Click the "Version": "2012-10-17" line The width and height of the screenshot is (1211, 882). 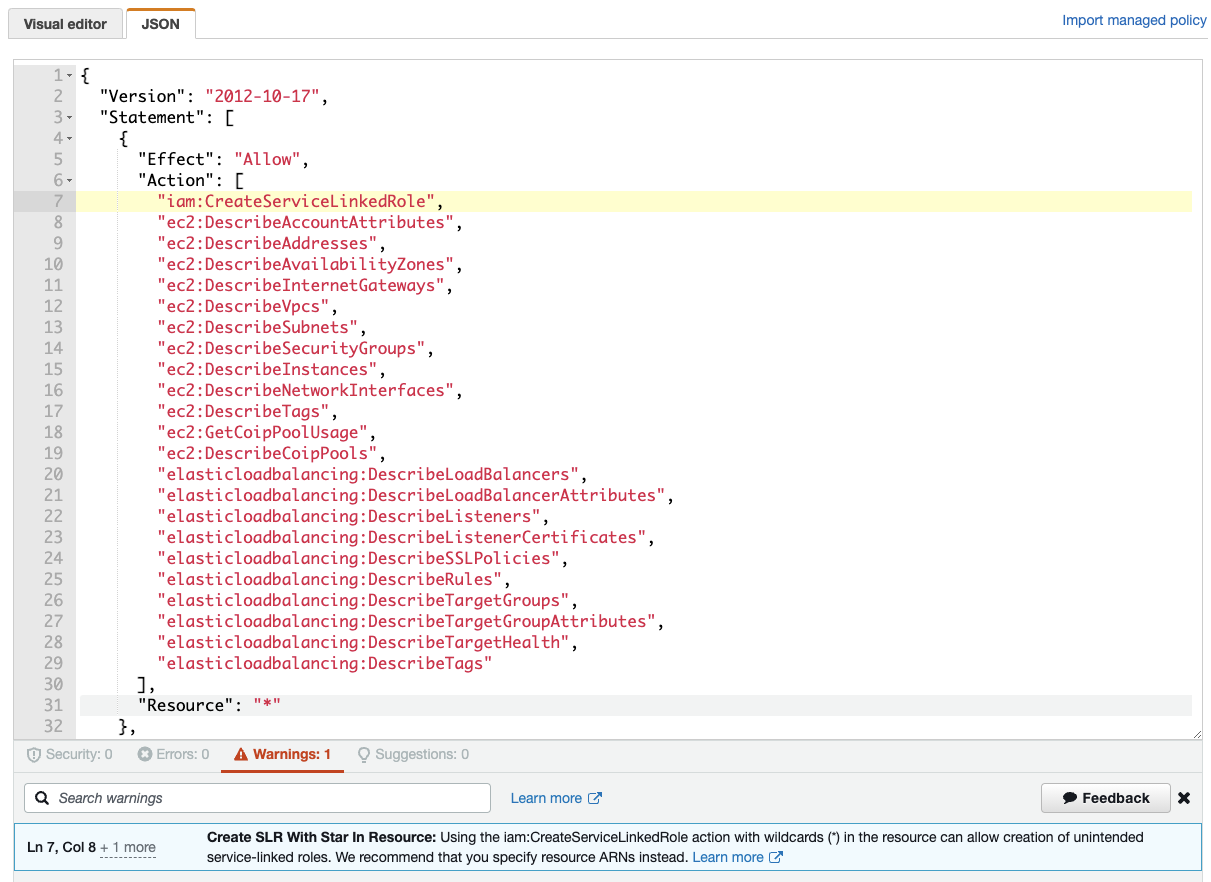pos(214,97)
